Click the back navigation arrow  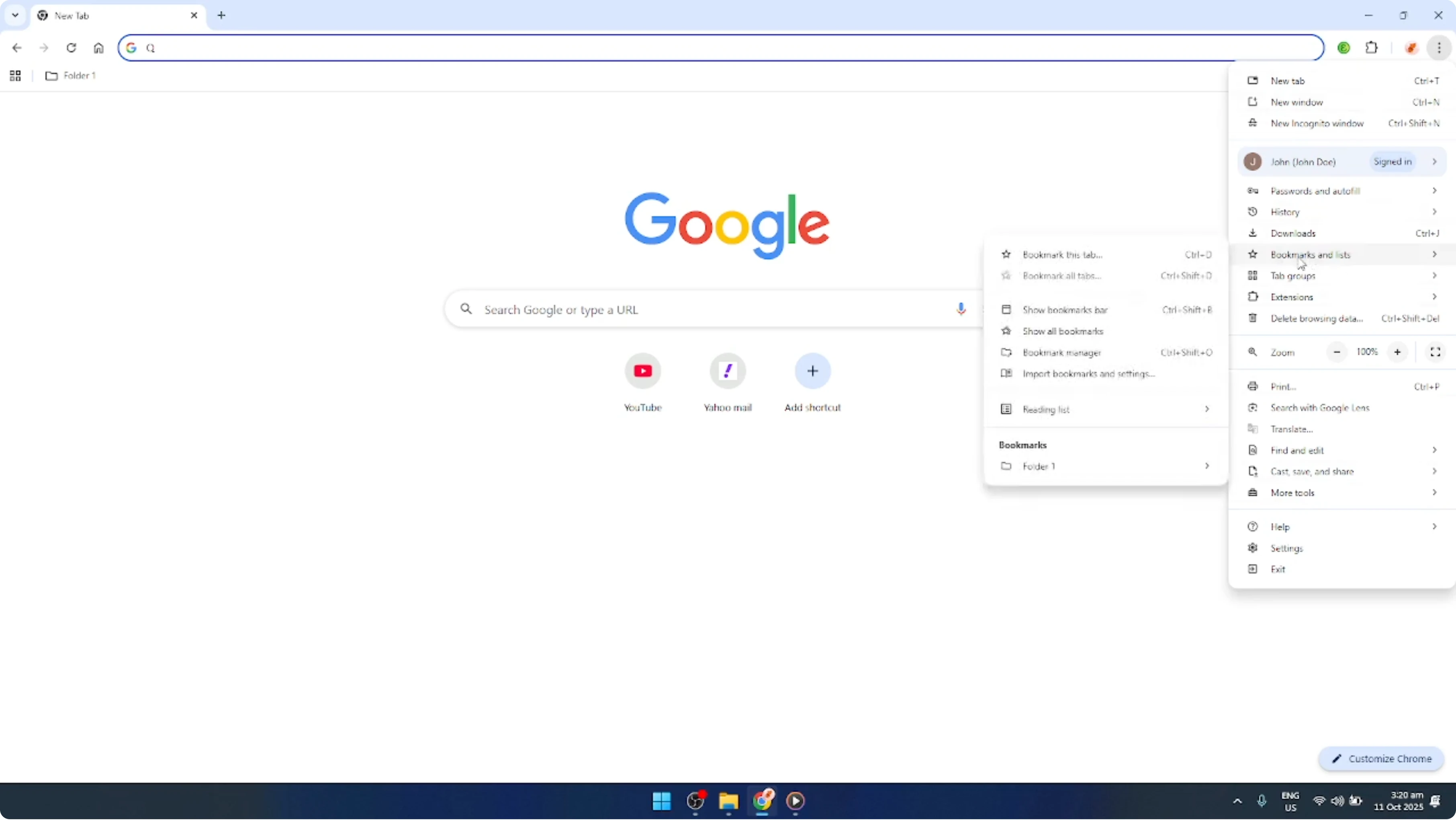tap(17, 48)
